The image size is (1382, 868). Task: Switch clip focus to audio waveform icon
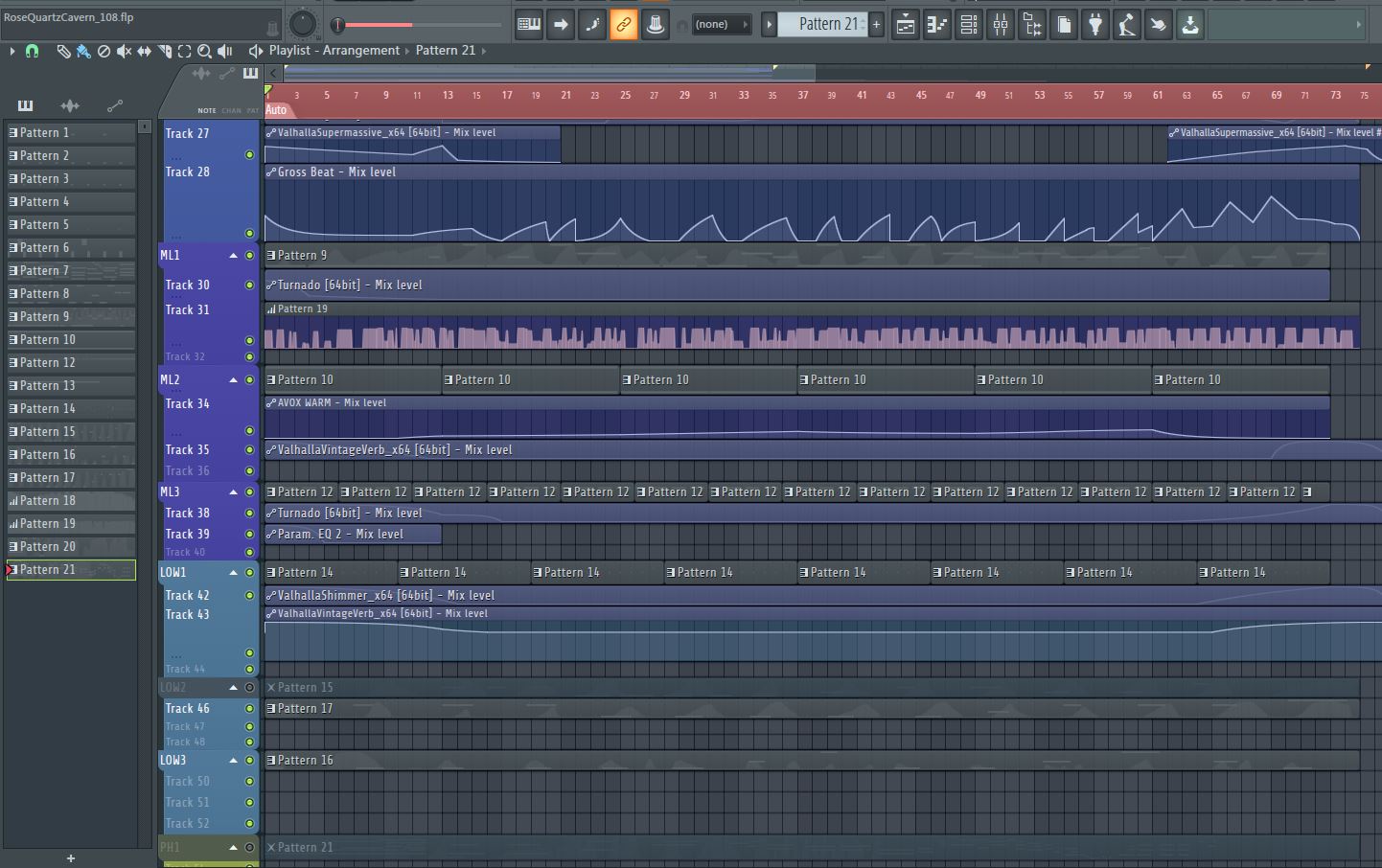click(x=201, y=73)
